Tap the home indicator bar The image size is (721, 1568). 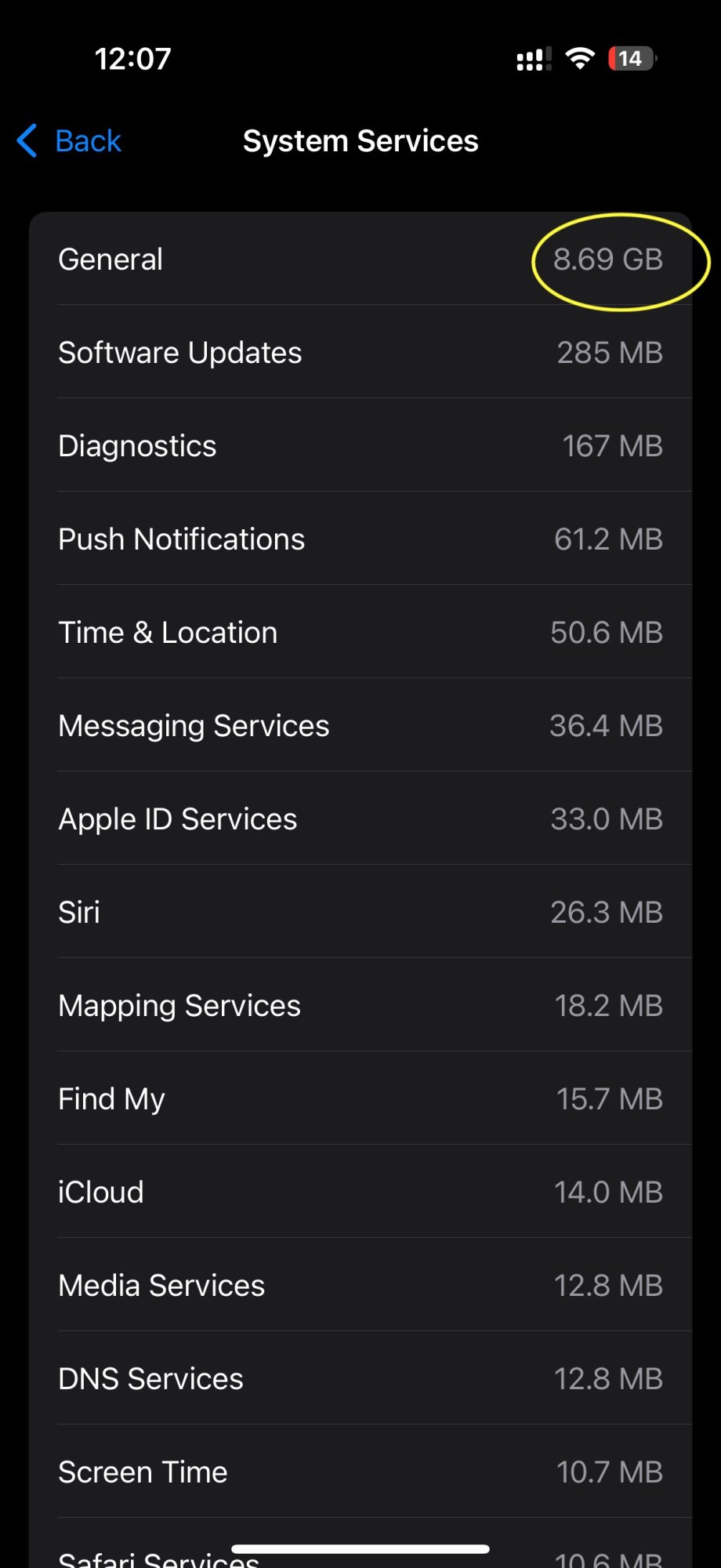coord(360,1549)
